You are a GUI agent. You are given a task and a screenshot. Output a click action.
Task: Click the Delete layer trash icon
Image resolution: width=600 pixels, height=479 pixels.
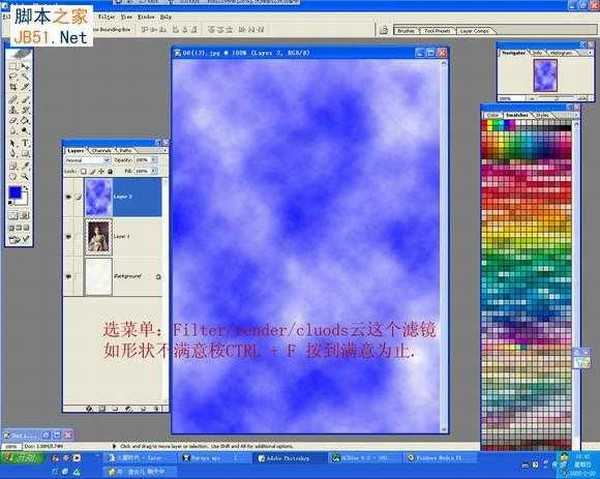[x=157, y=409]
